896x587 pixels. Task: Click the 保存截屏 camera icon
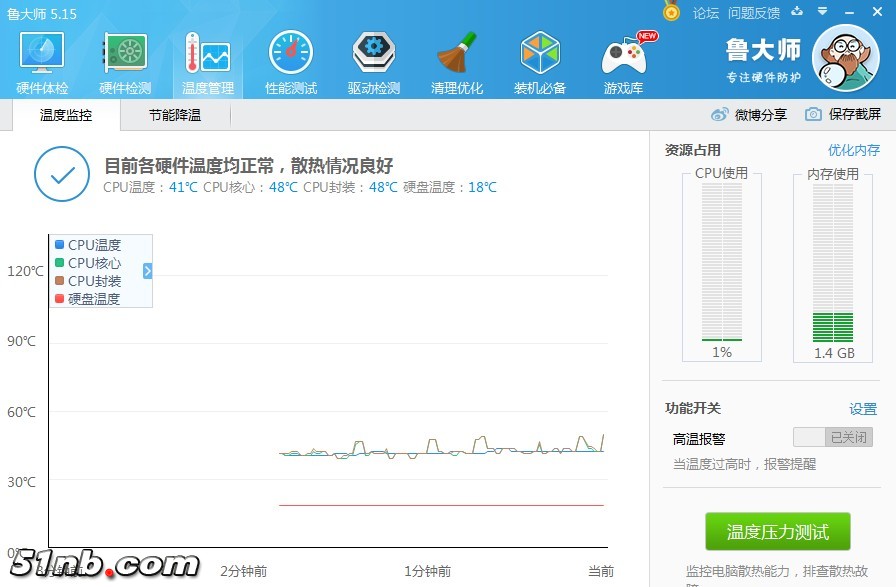[814, 115]
